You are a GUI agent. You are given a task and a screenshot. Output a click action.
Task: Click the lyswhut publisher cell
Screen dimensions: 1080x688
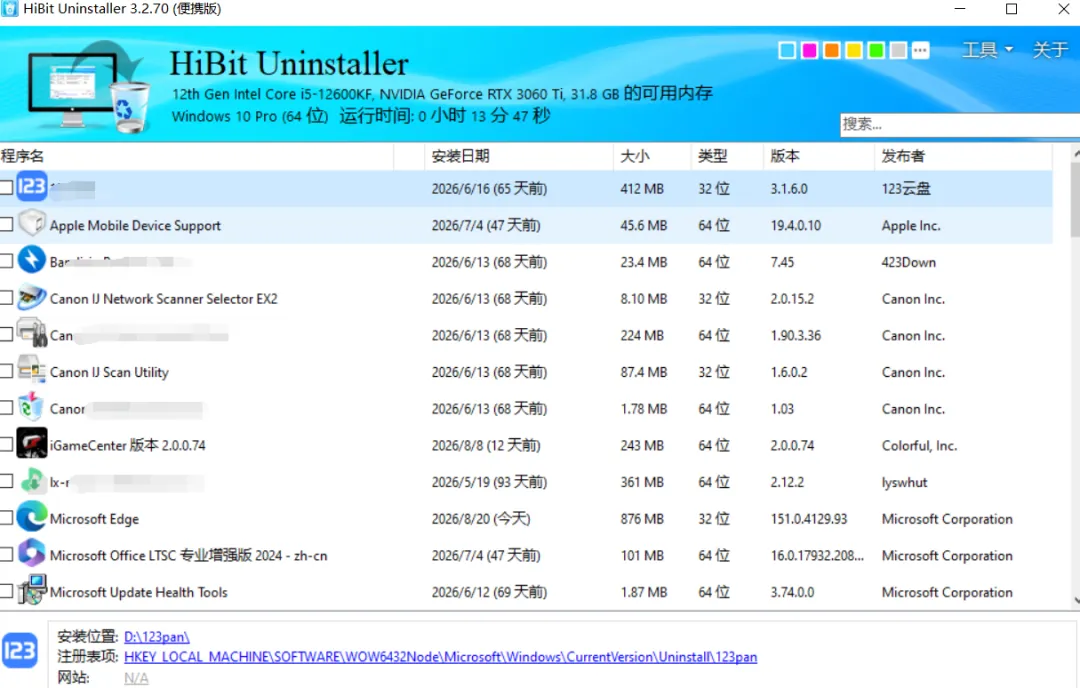point(904,483)
